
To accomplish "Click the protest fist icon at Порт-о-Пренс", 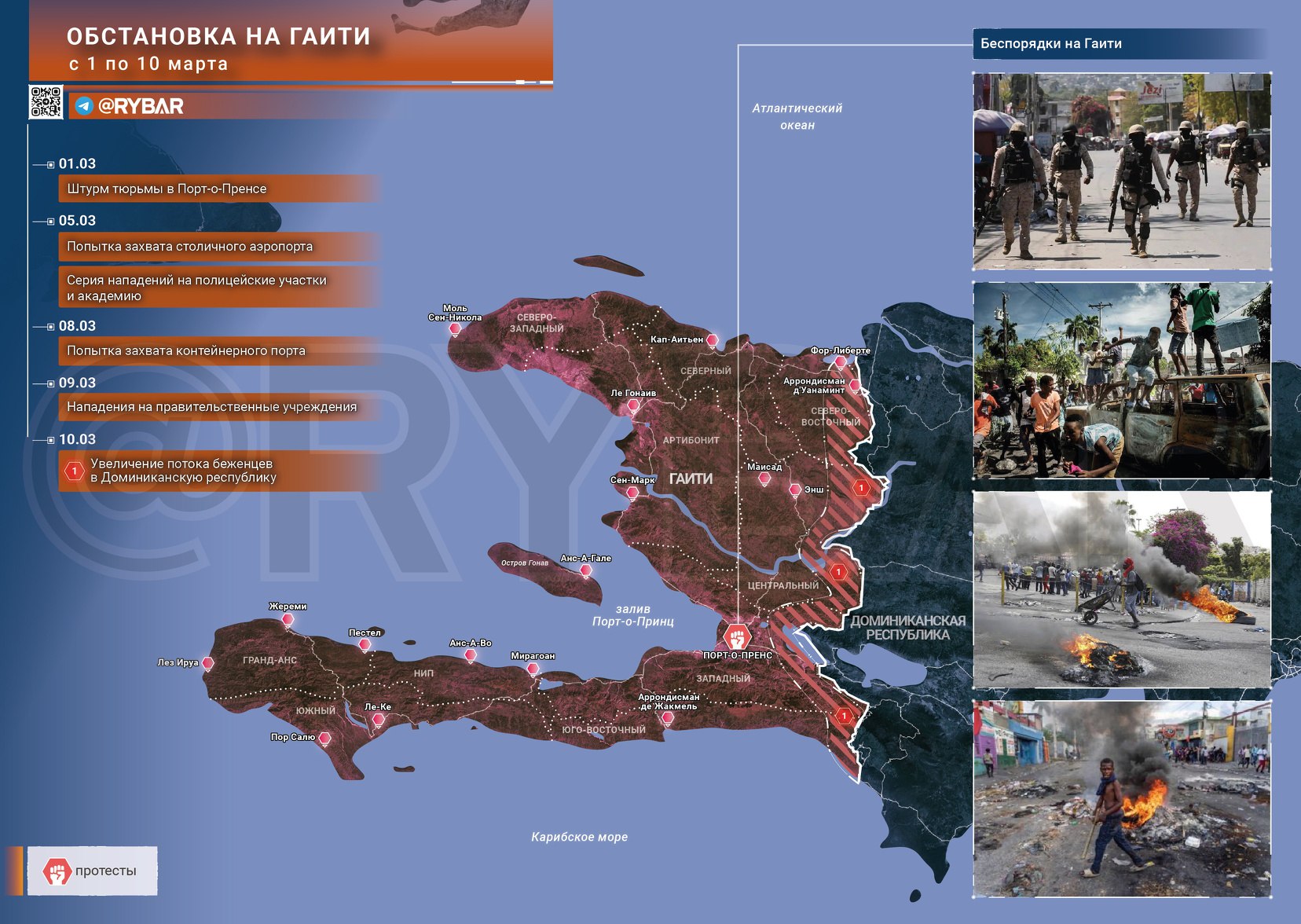I will 736,636.
